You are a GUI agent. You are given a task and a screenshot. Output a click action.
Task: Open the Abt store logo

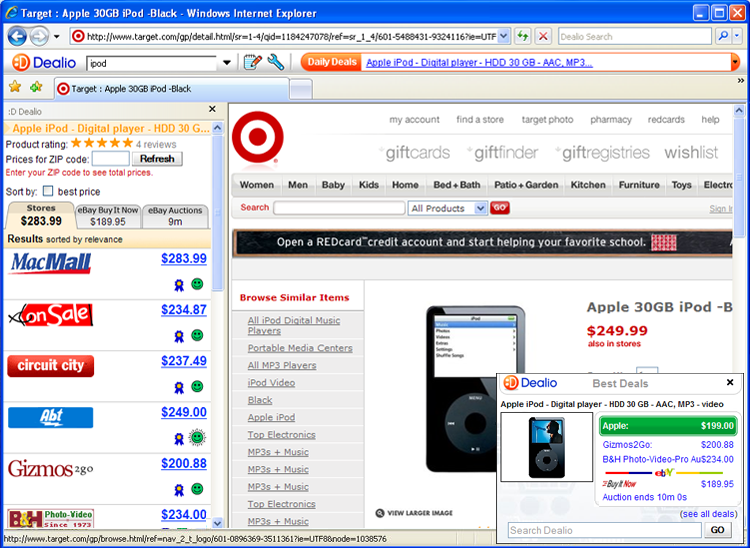point(50,417)
